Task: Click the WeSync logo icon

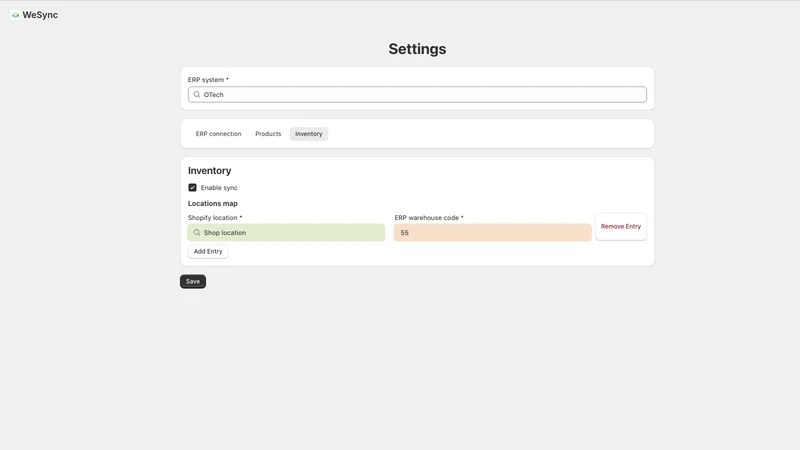Action: click(15, 15)
